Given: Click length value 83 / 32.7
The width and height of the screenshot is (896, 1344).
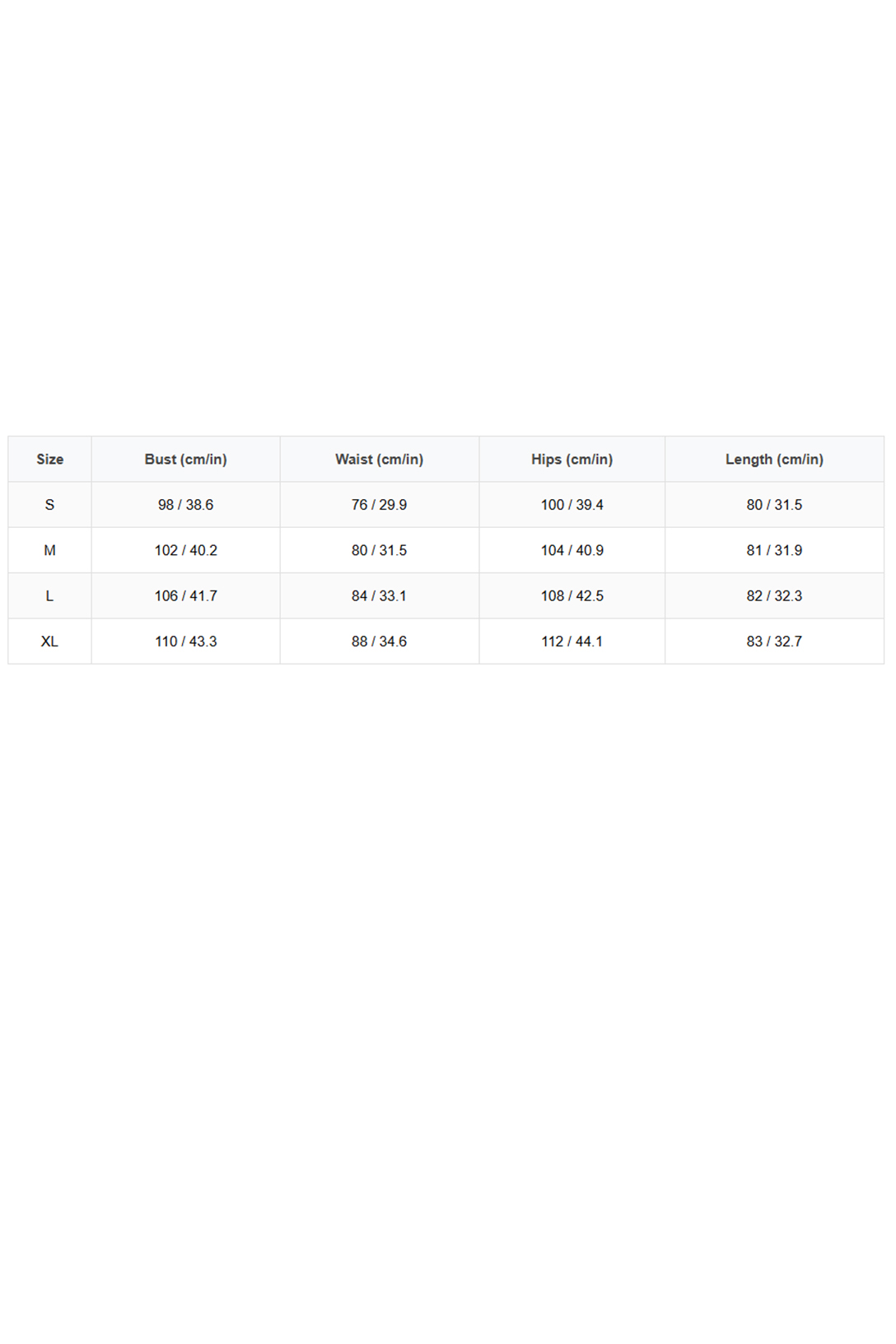Looking at the screenshot, I should (774, 642).
